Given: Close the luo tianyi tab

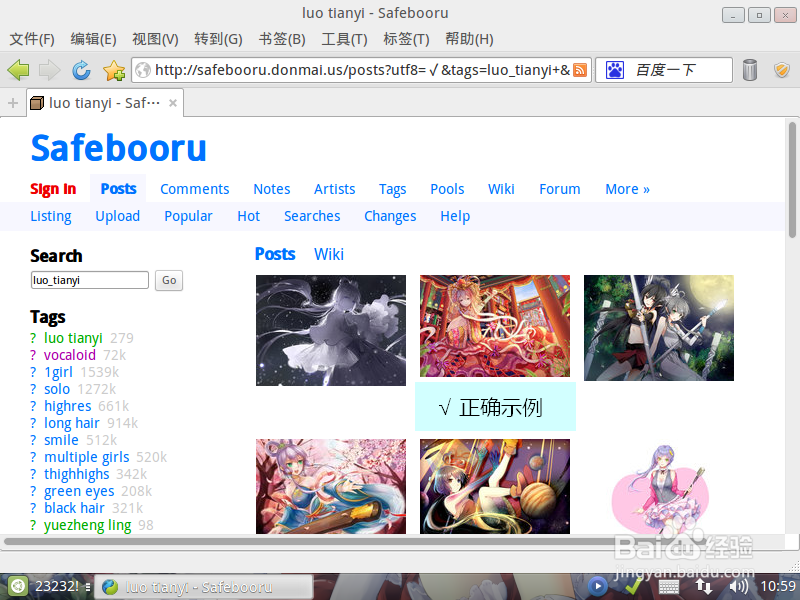Looking at the screenshot, I should point(173,103).
